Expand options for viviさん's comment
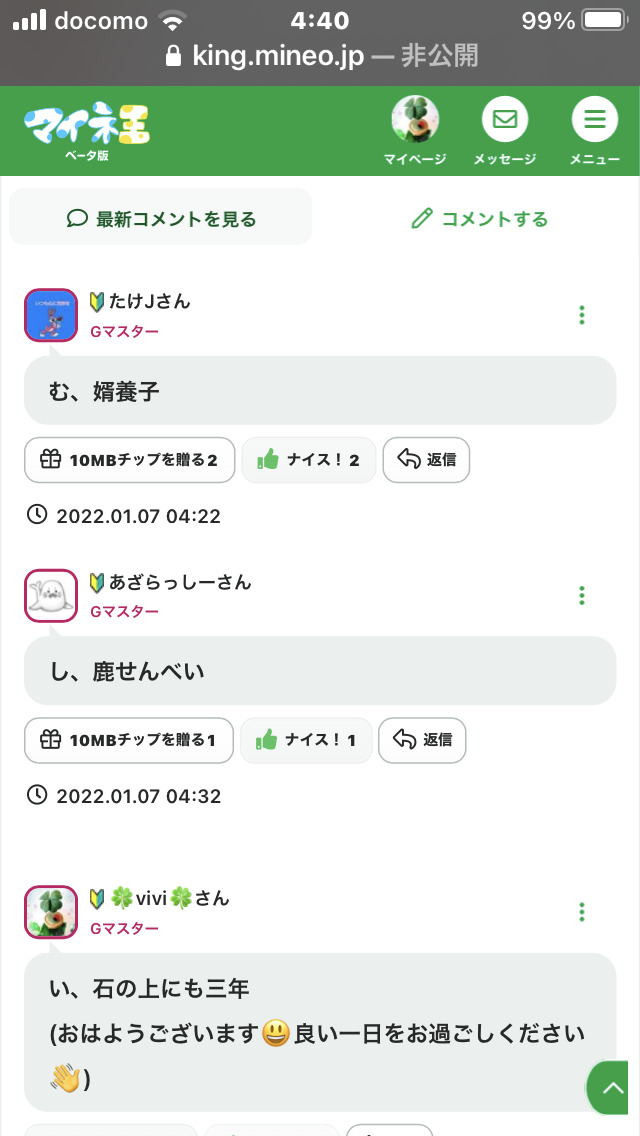Viewport: 640px width, 1136px height. [x=582, y=912]
